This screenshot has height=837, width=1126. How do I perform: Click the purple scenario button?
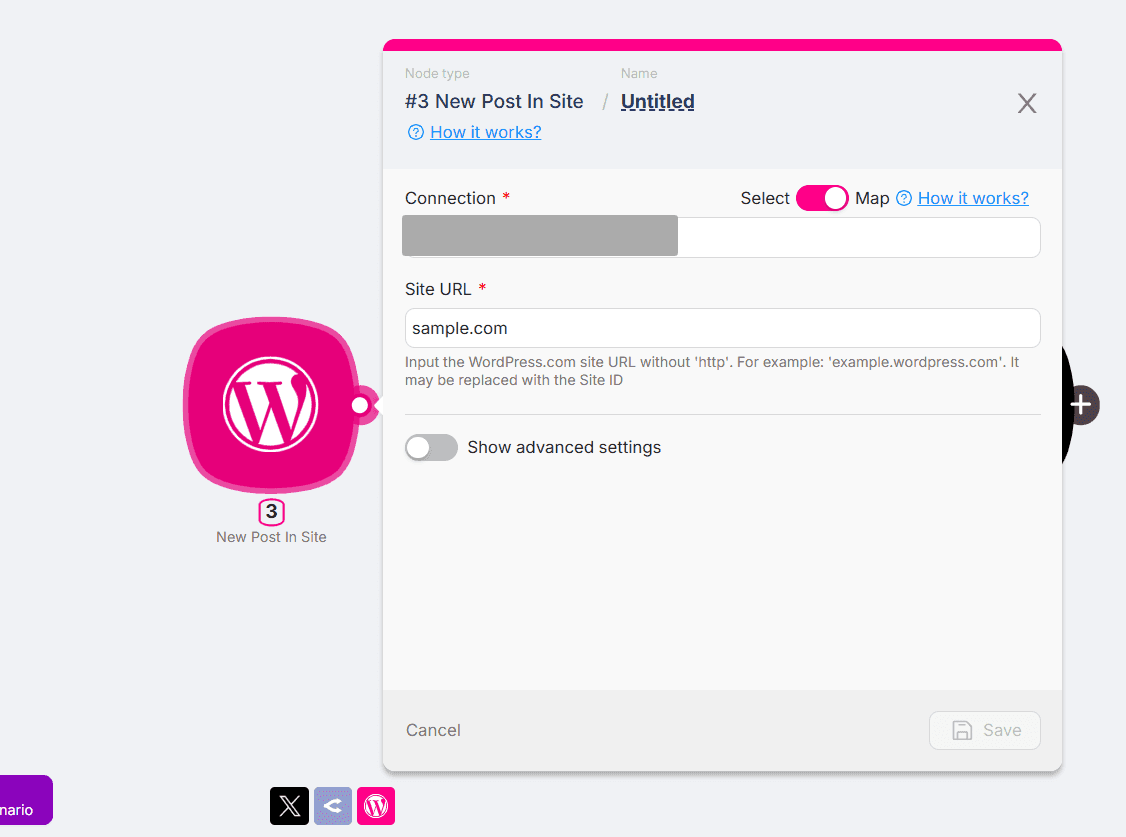tap(24, 800)
